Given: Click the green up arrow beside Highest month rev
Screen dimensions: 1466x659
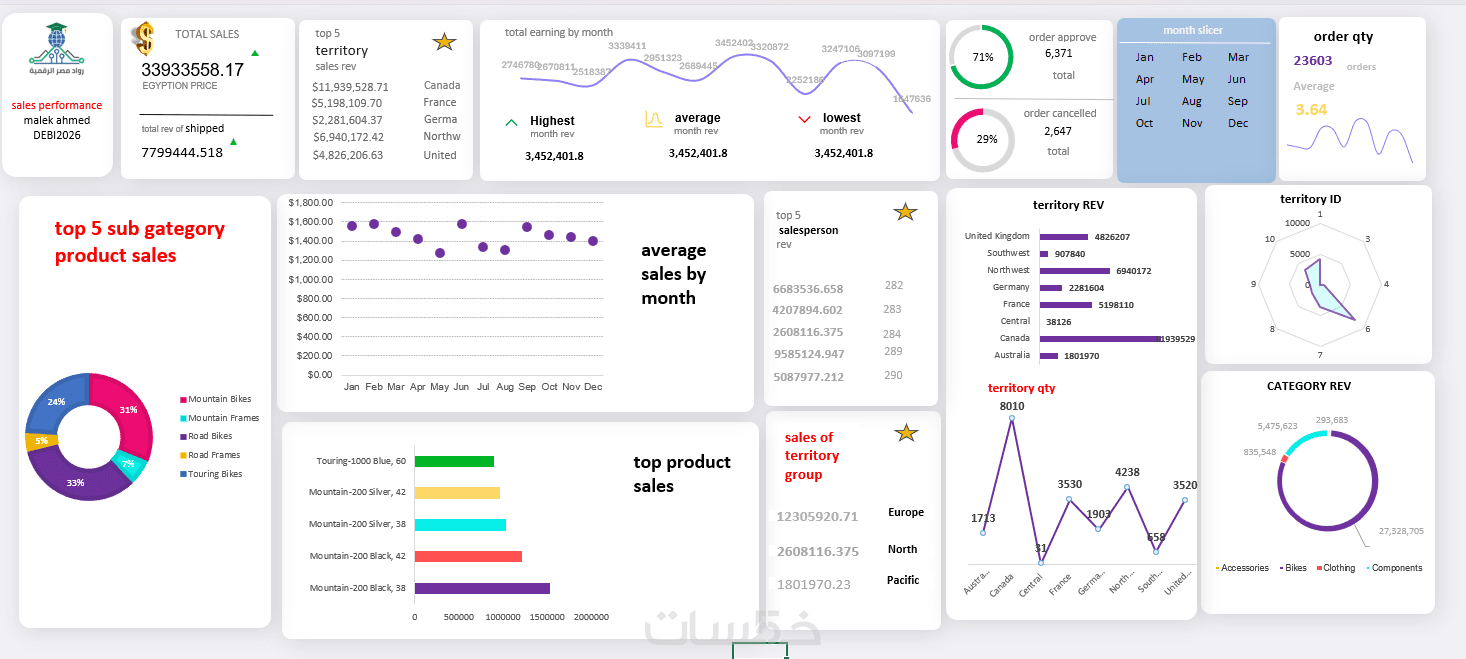Looking at the screenshot, I should [512, 122].
